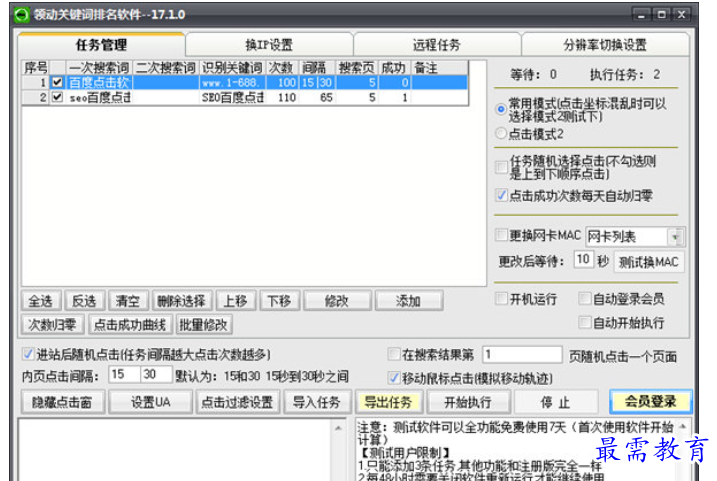
Task: Click the notice panel scrollbar up arrow
Action: pos(683,427)
